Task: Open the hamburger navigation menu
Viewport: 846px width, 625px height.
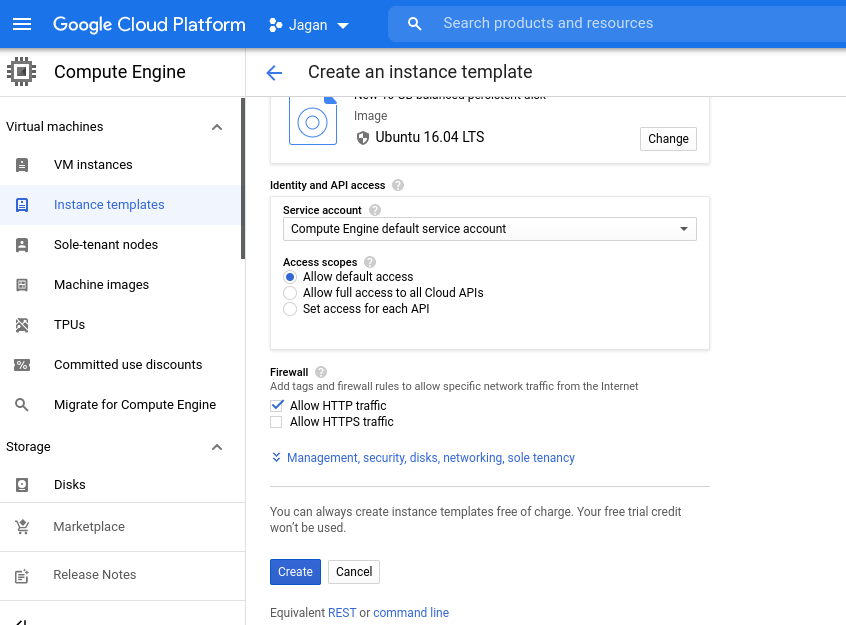Action: click(x=22, y=24)
